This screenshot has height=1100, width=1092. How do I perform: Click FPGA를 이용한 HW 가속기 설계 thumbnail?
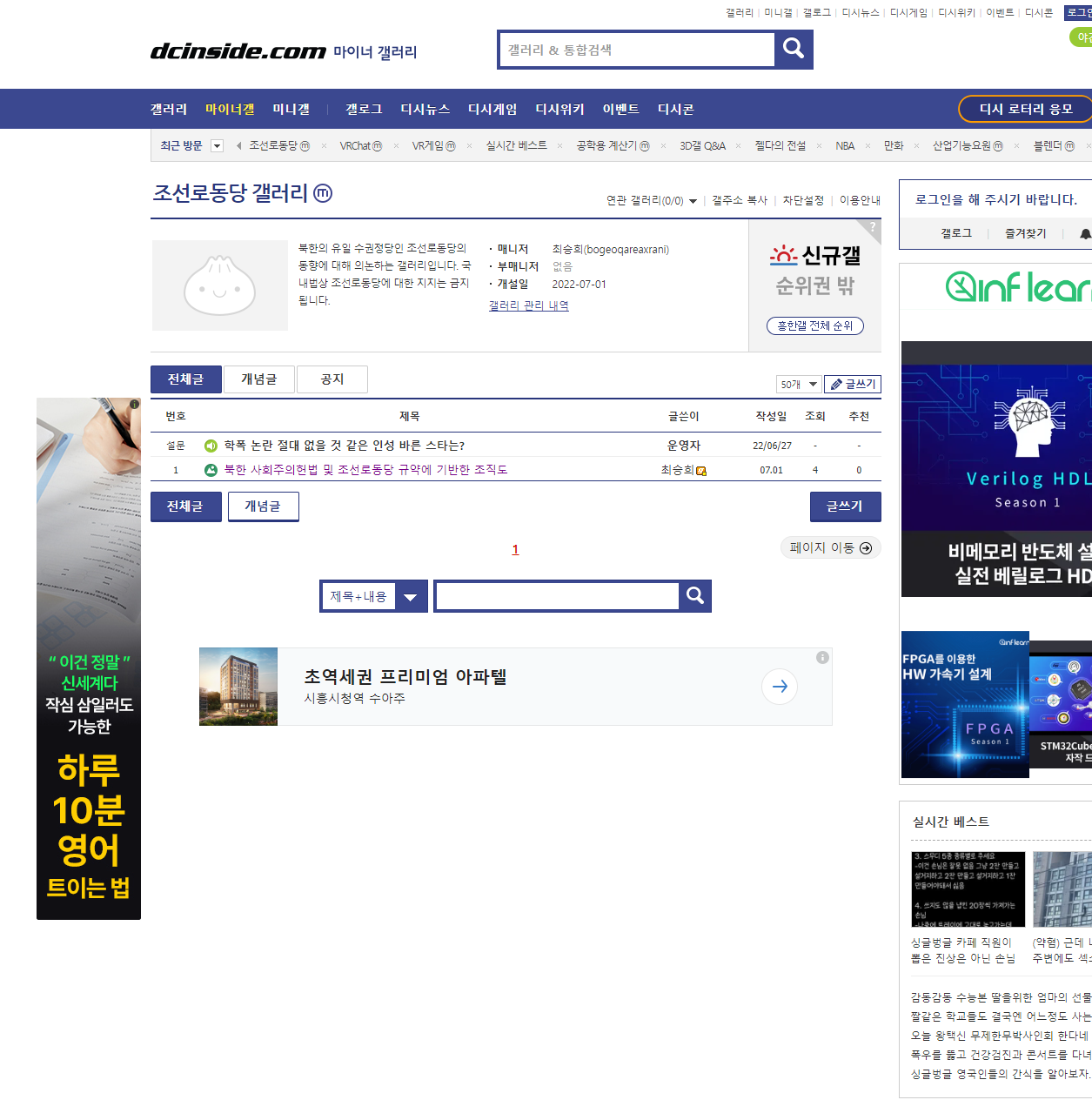(965, 704)
